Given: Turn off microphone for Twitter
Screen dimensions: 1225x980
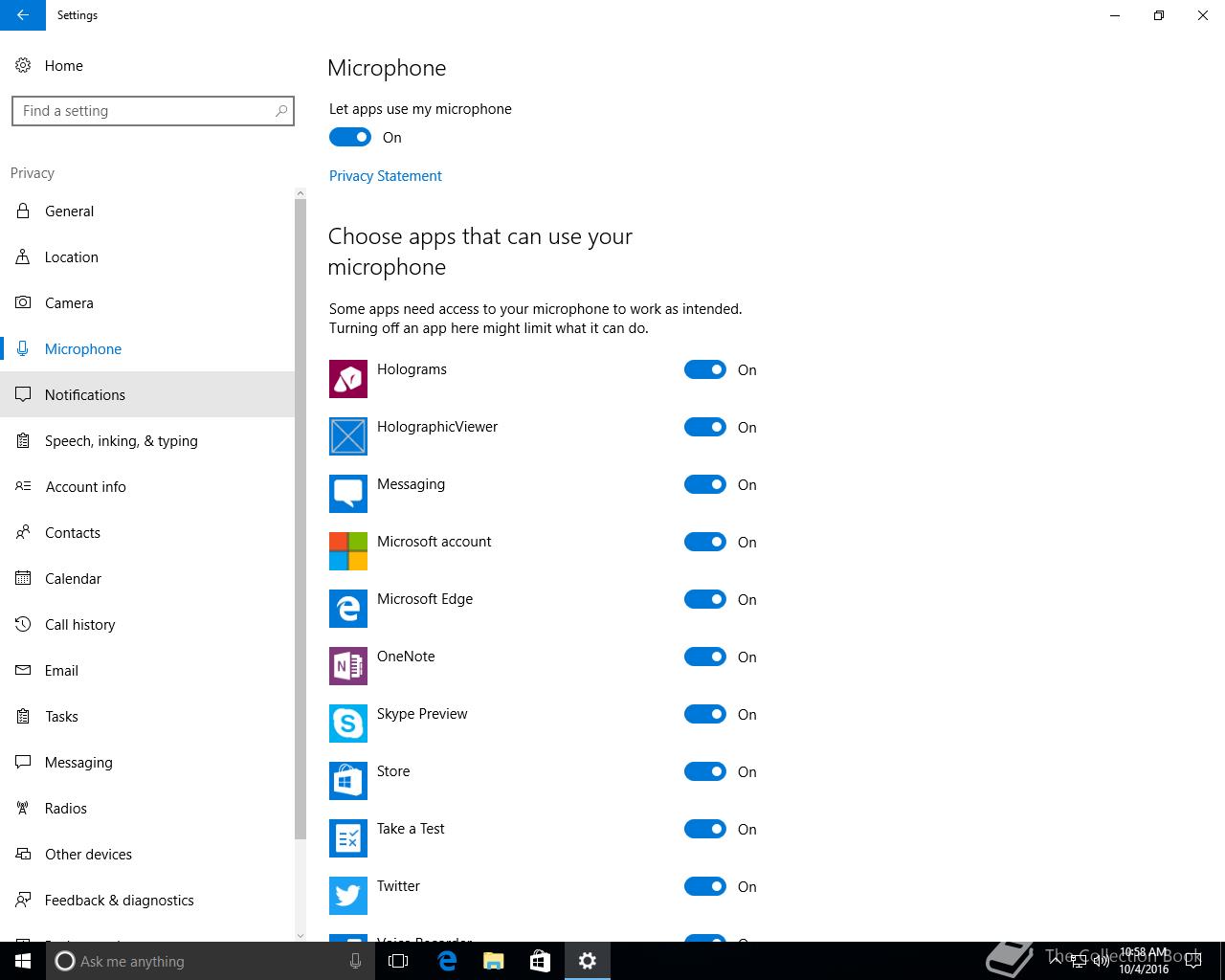Looking at the screenshot, I should coord(705,886).
